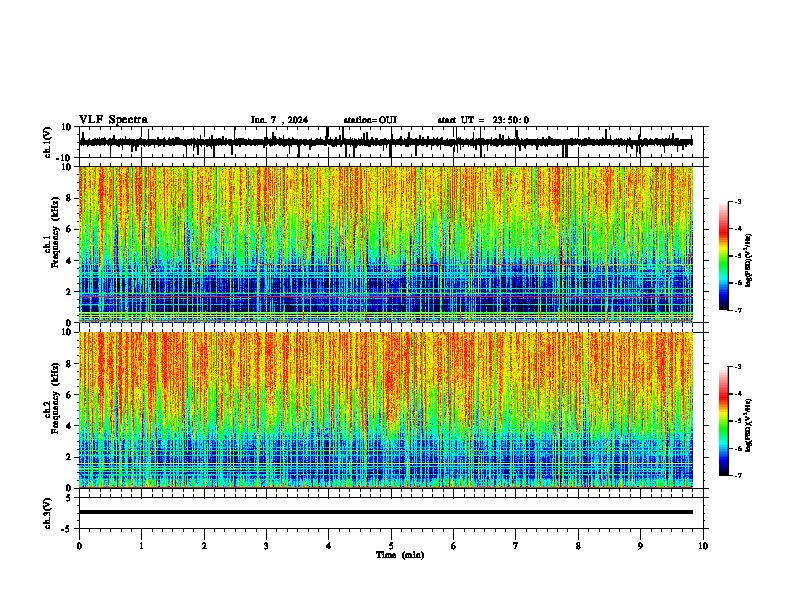Click time axis tick label "7"
This screenshot has height=612, width=792.
tap(516, 546)
